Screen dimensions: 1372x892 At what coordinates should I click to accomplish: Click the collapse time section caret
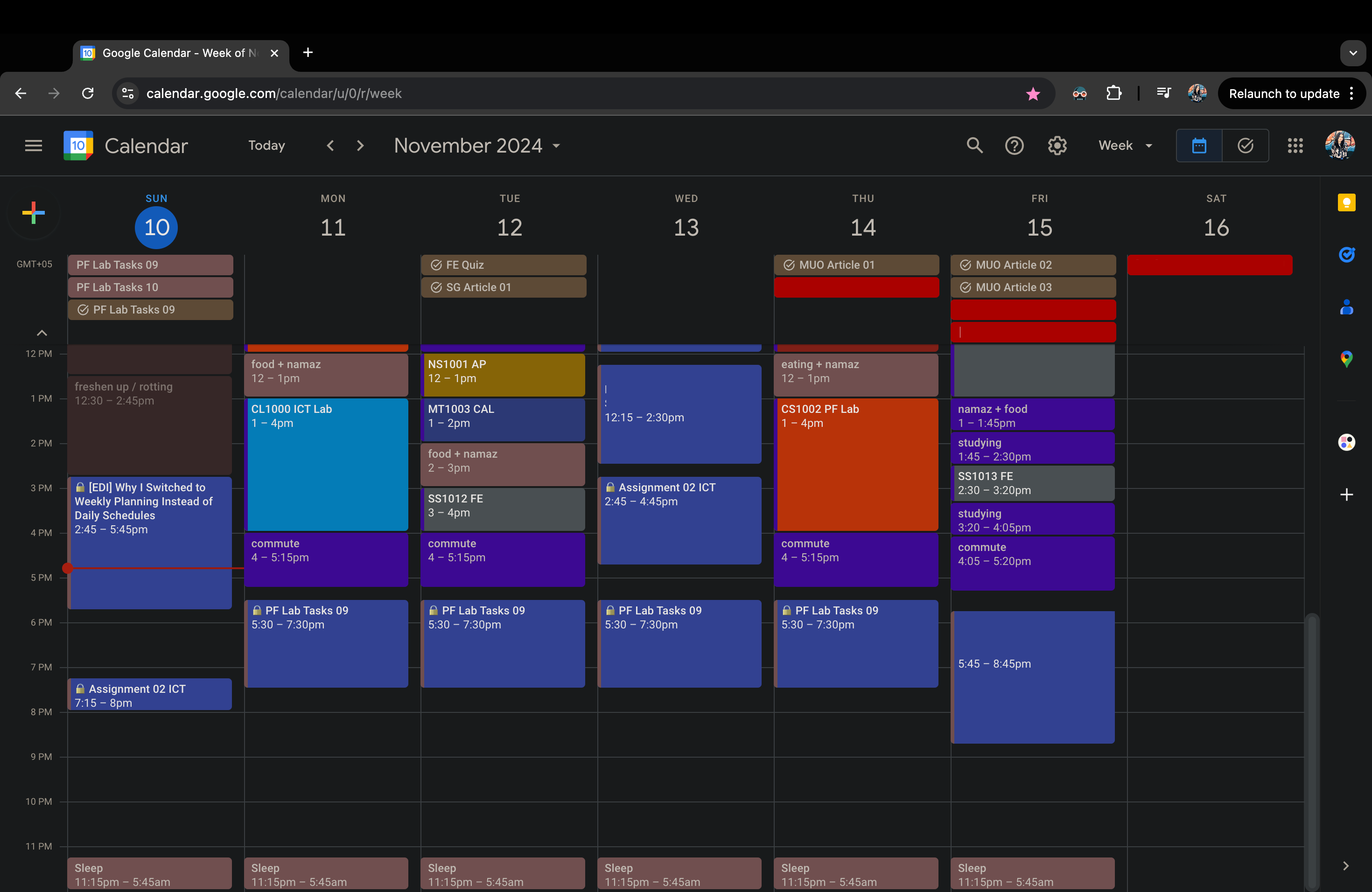[42, 332]
